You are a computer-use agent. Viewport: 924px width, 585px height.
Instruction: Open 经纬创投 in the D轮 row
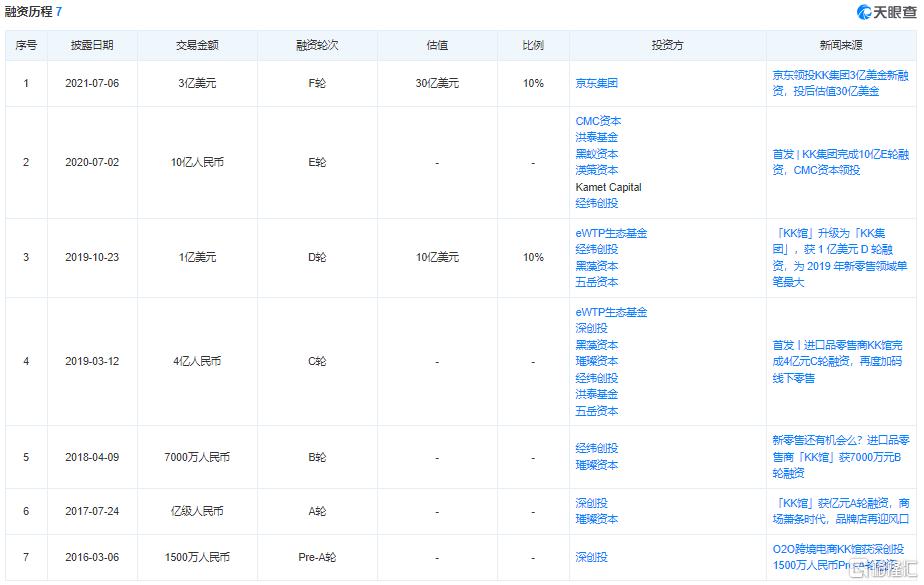coord(596,249)
